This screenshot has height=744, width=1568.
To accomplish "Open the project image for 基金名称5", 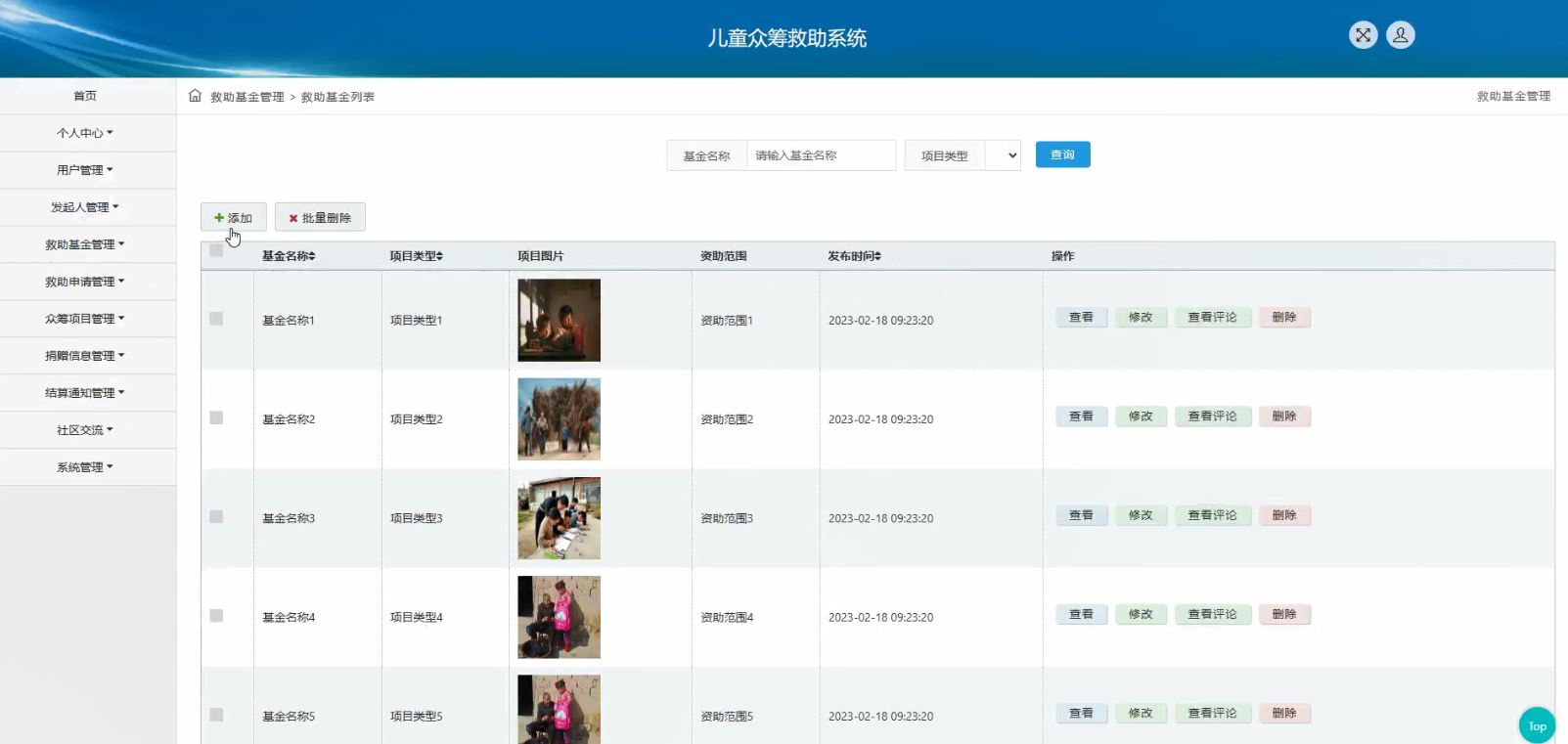I will (x=559, y=710).
